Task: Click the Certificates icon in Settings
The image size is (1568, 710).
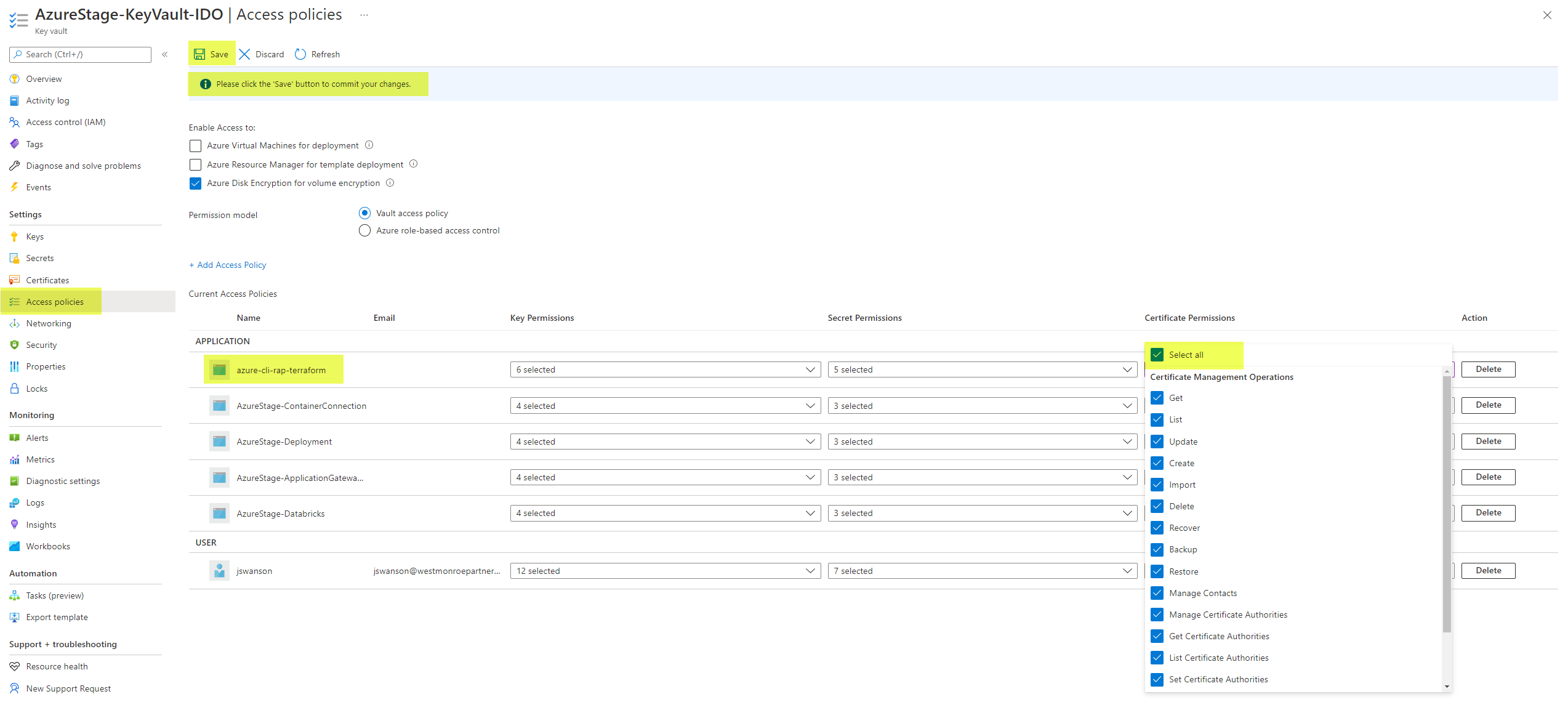Action: coord(15,280)
